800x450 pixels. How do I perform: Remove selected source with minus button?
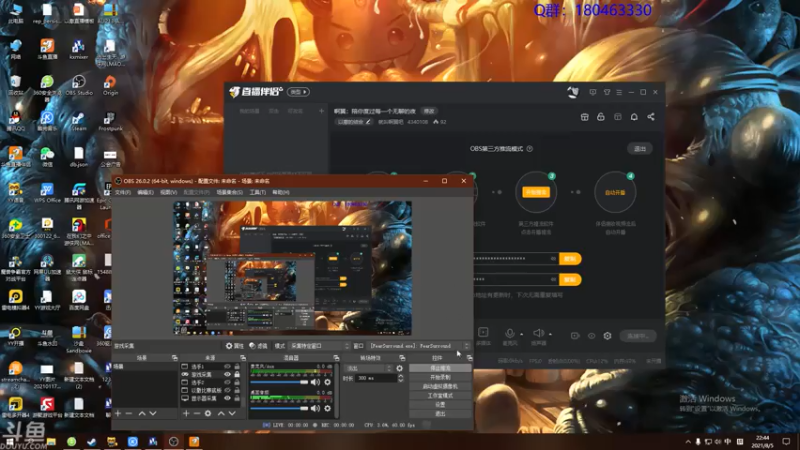coord(197,413)
